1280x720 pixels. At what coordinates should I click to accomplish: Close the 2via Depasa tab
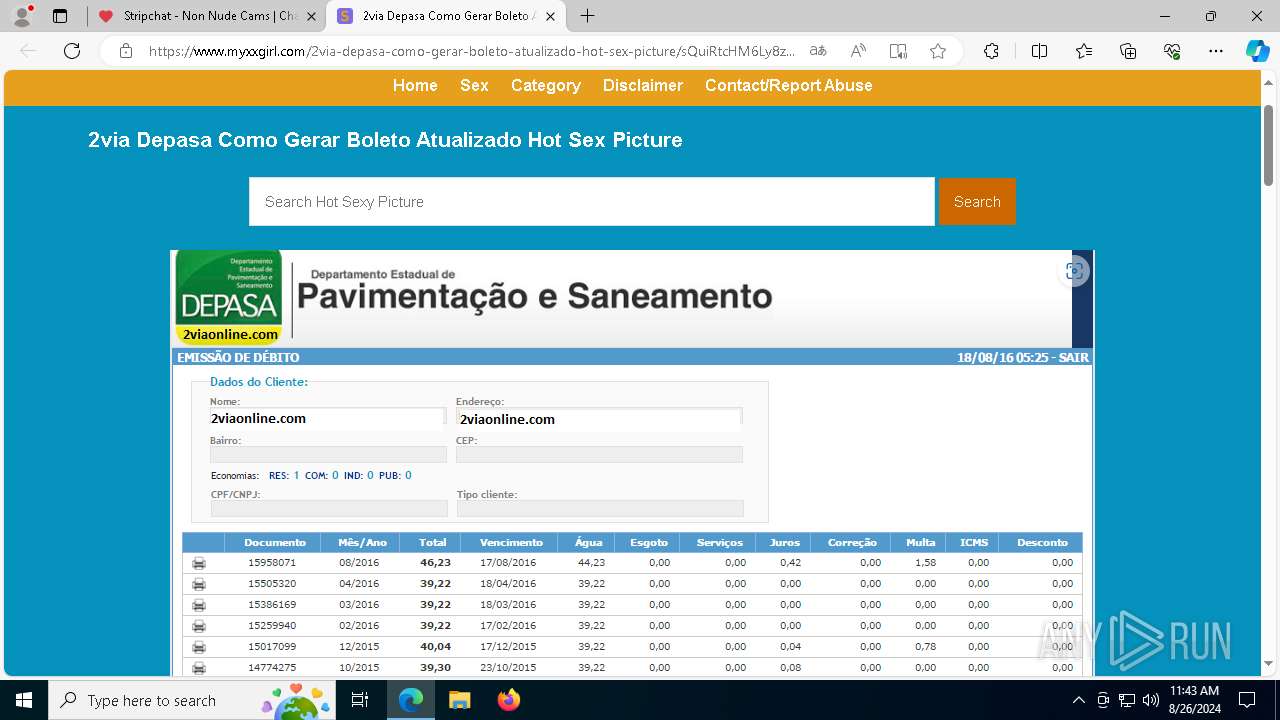pos(550,16)
